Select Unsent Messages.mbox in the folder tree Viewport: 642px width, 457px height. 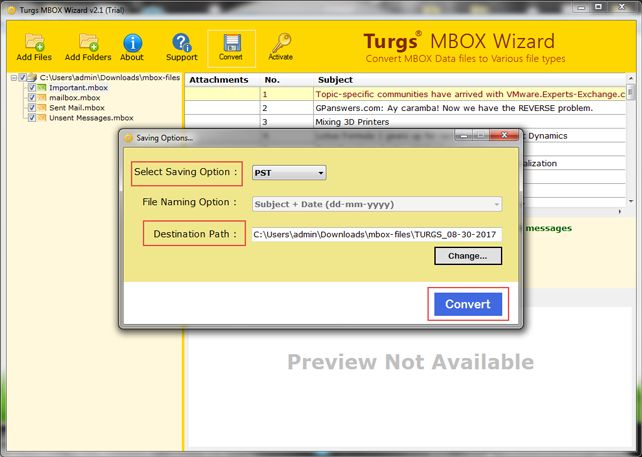coord(91,118)
